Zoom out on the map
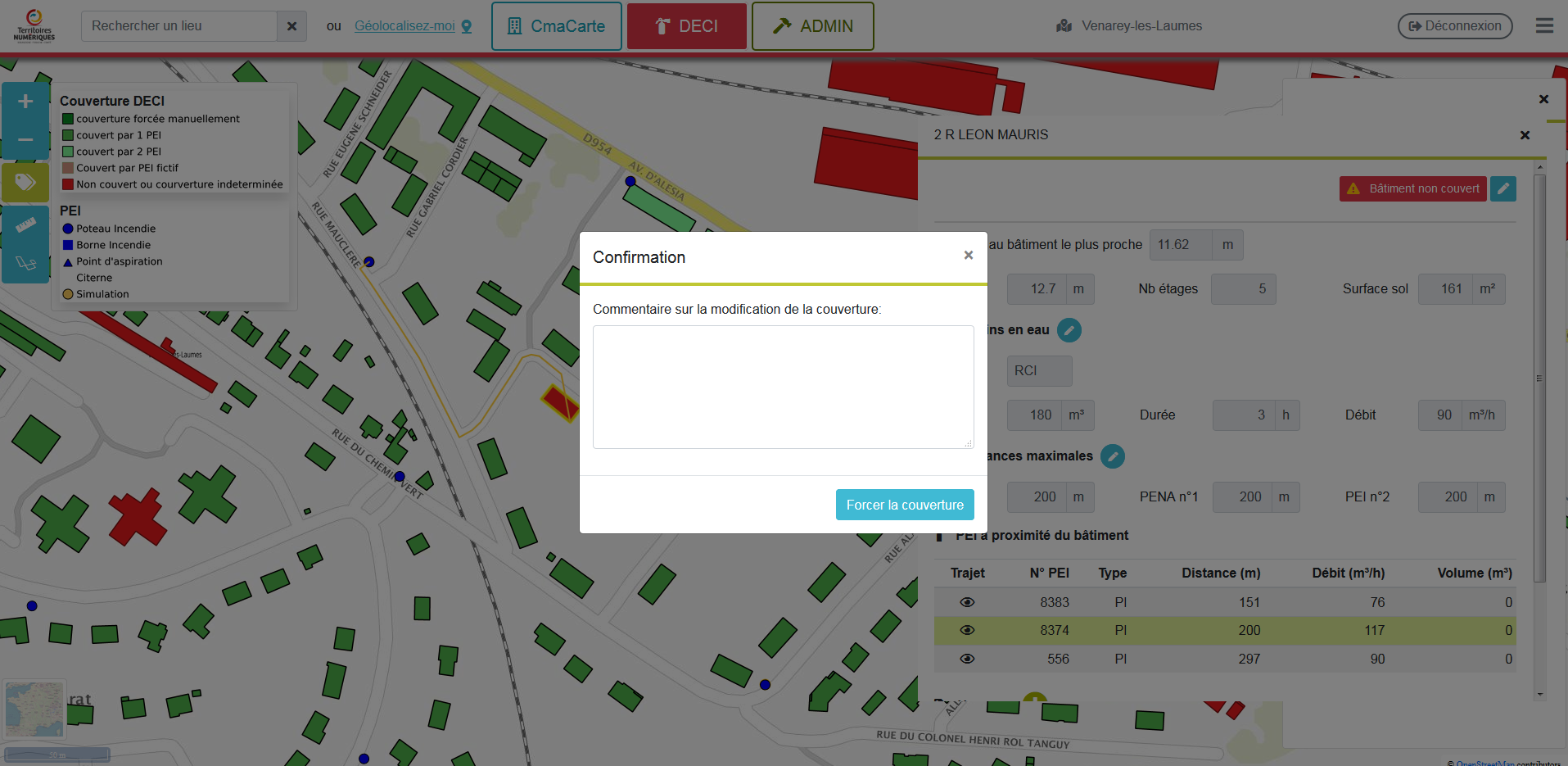The image size is (1568, 766). pyautogui.click(x=25, y=140)
